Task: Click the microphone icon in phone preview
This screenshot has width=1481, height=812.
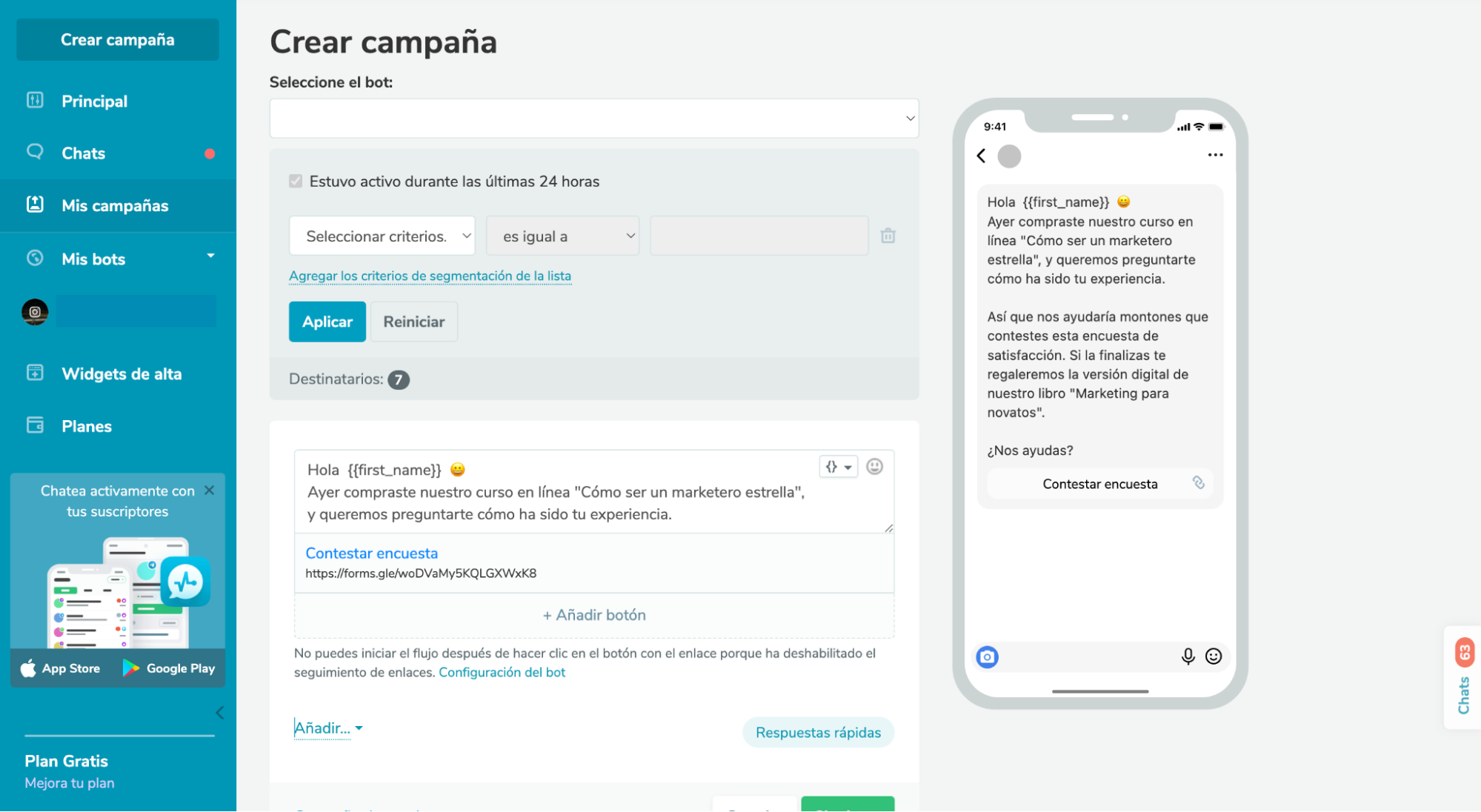Action: click(x=1188, y=656)
